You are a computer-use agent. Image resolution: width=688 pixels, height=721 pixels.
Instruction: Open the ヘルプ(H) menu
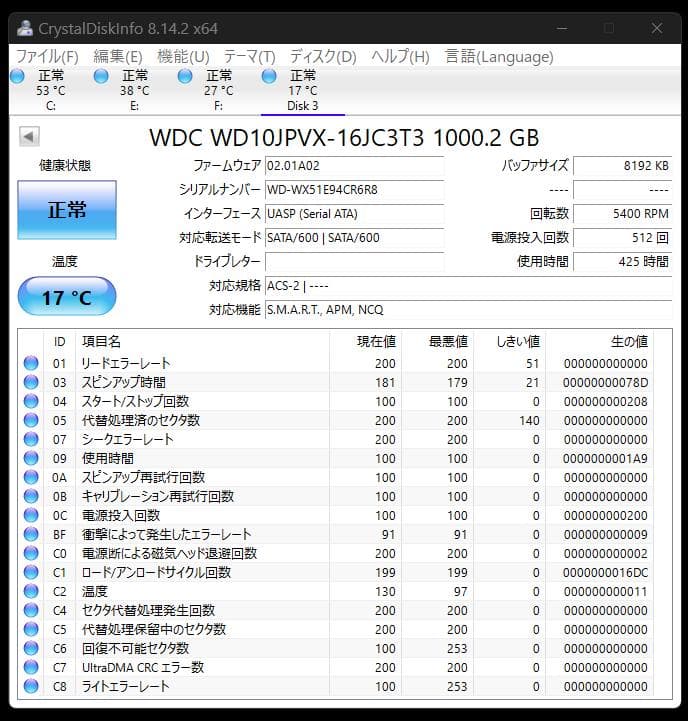[x=400, y=57]
